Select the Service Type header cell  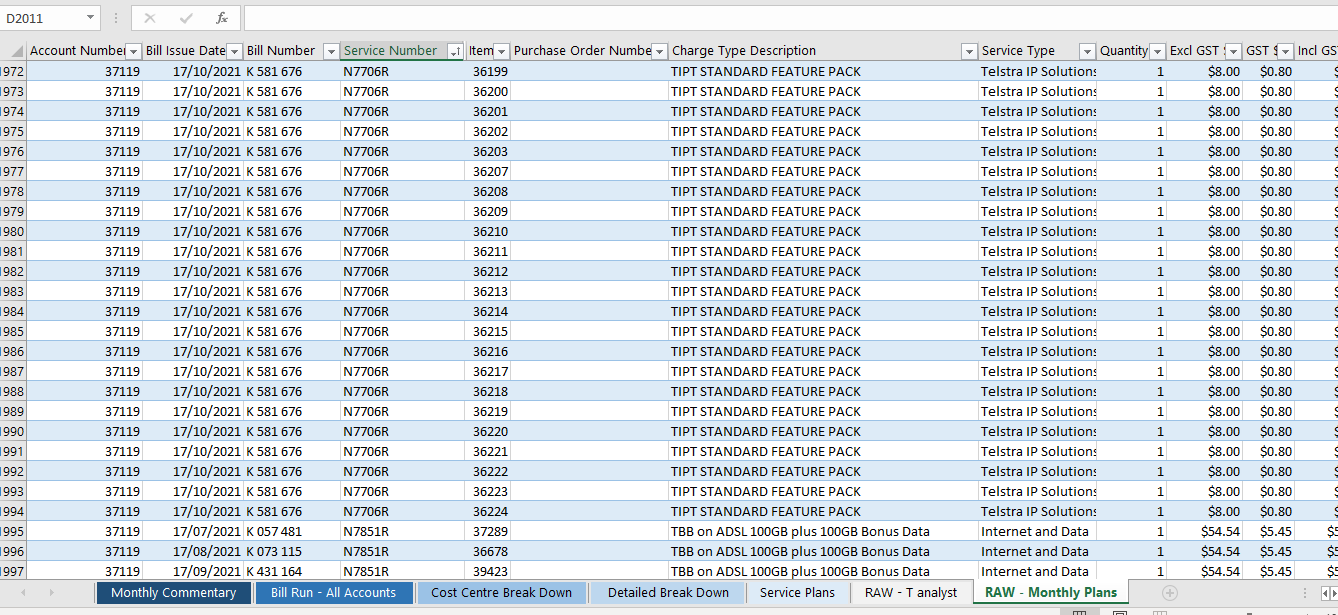coord(1038,51)
